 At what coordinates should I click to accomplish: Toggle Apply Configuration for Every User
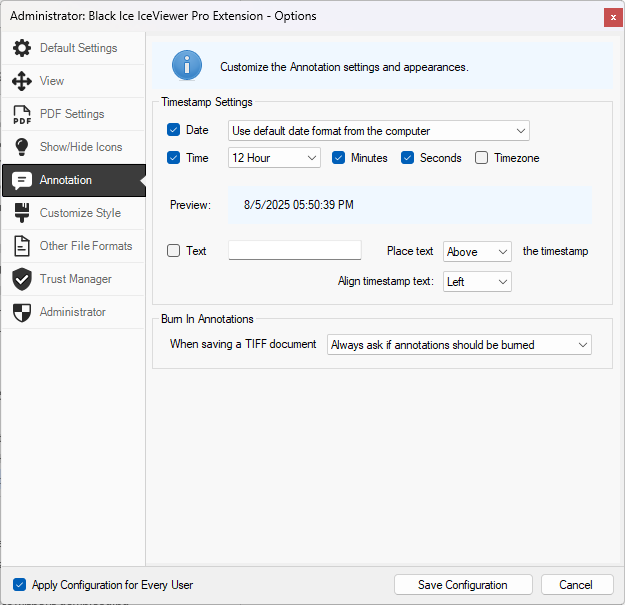tap(20, 585)
